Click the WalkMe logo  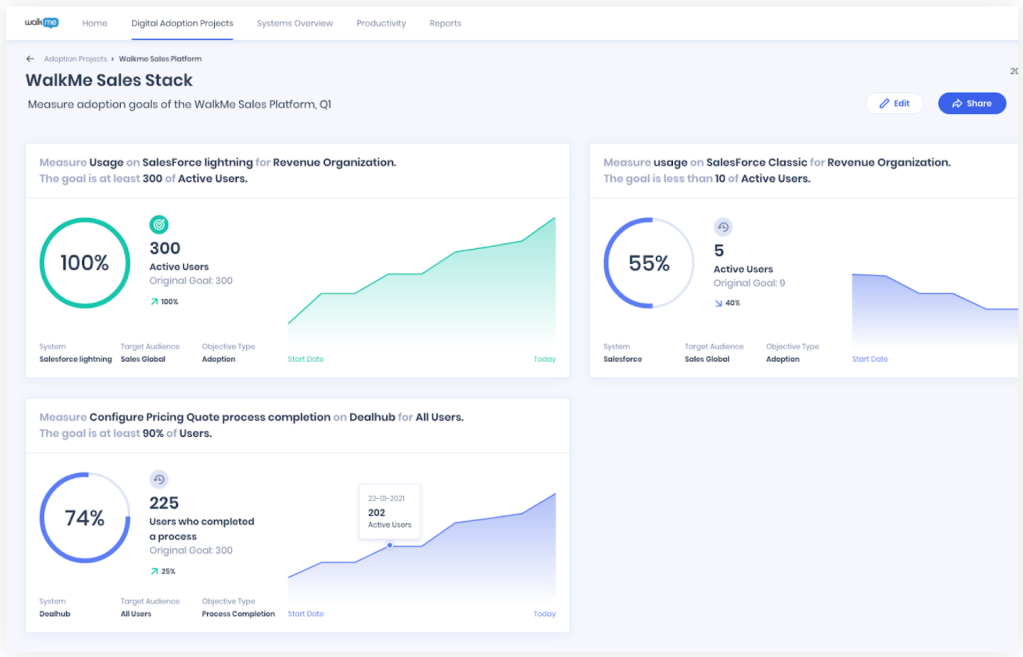pos(41,22)
